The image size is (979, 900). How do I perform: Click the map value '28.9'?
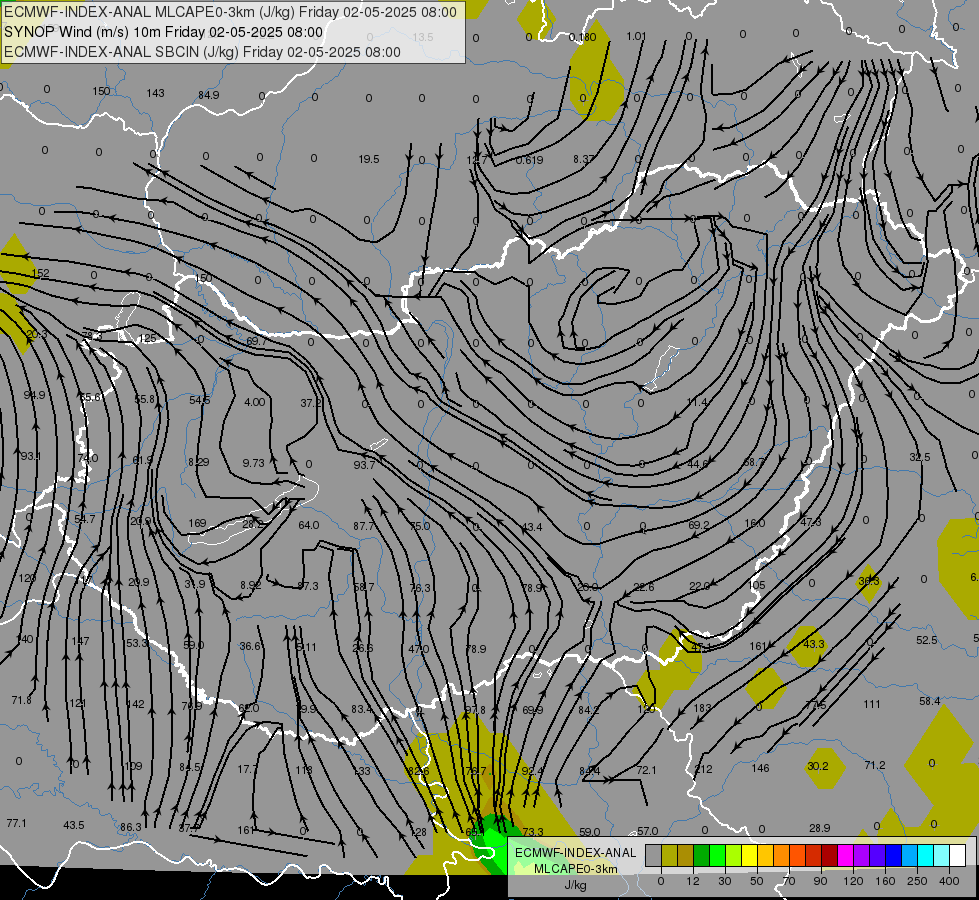click(820, 828)
